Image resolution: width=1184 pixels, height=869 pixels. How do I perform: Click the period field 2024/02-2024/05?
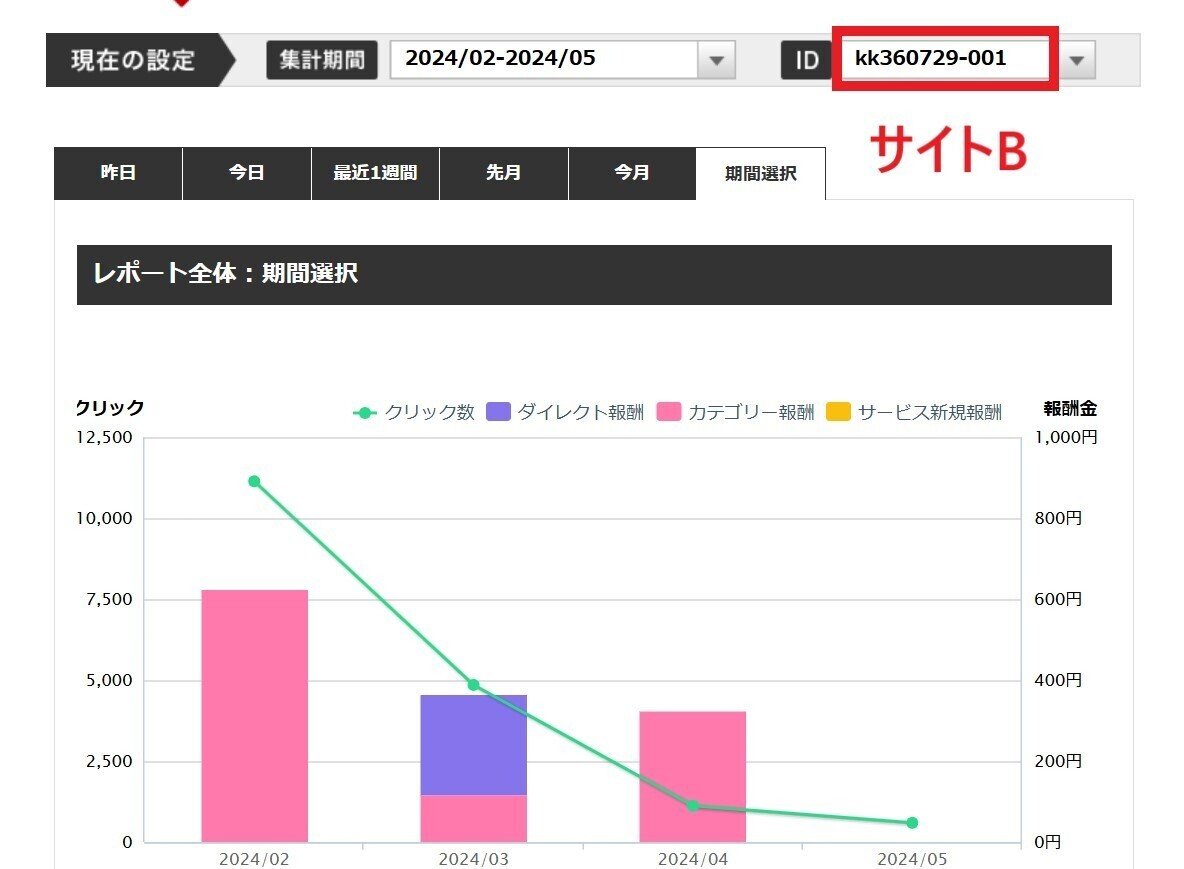tap(544, 60)
